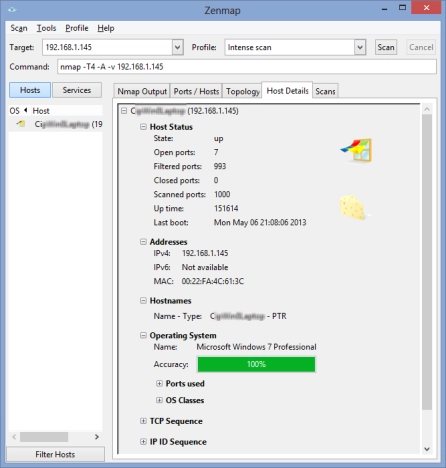Open the Help menu
This screenshot has height=468, width=446.
point(106,28)
